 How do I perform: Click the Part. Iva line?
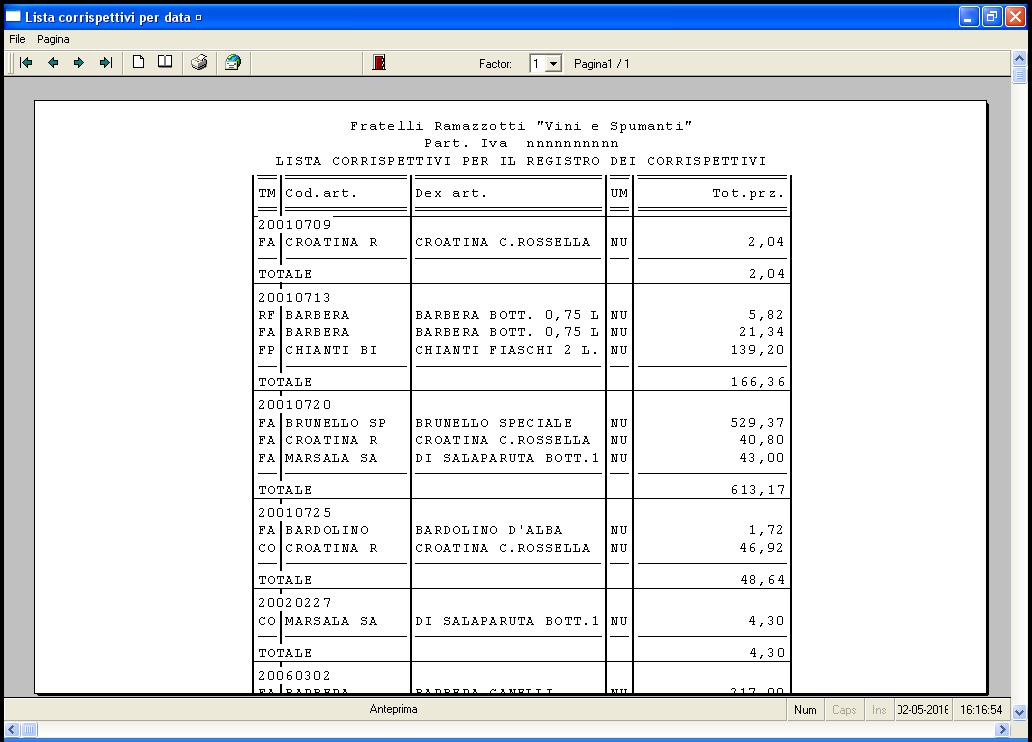pos(521,143)
